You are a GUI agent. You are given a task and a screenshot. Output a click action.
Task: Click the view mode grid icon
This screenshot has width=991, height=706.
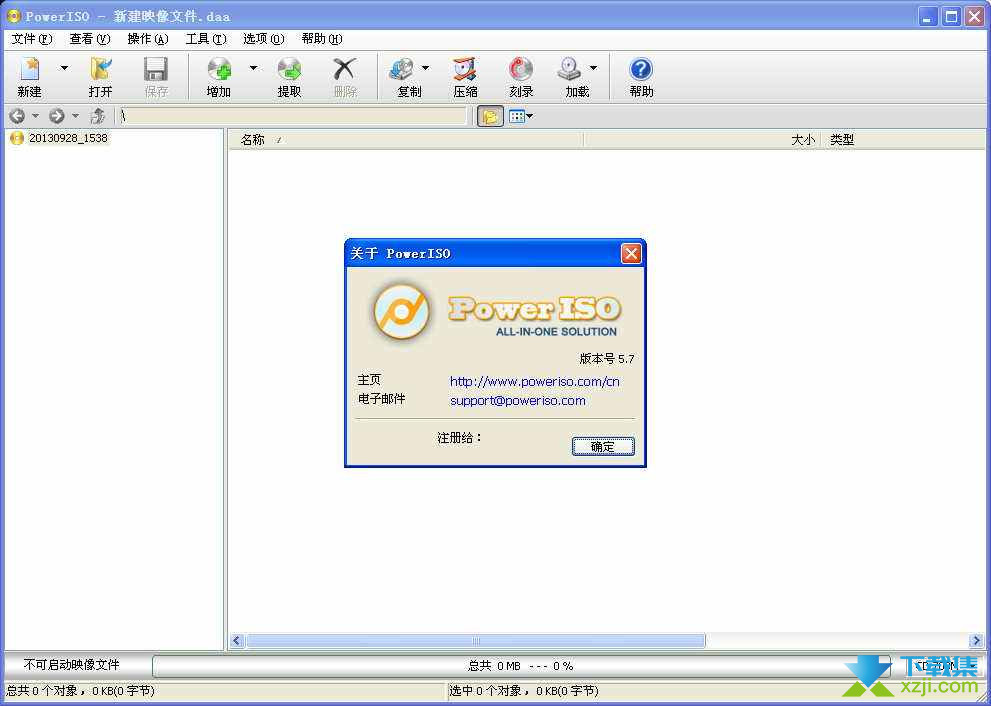516,116
